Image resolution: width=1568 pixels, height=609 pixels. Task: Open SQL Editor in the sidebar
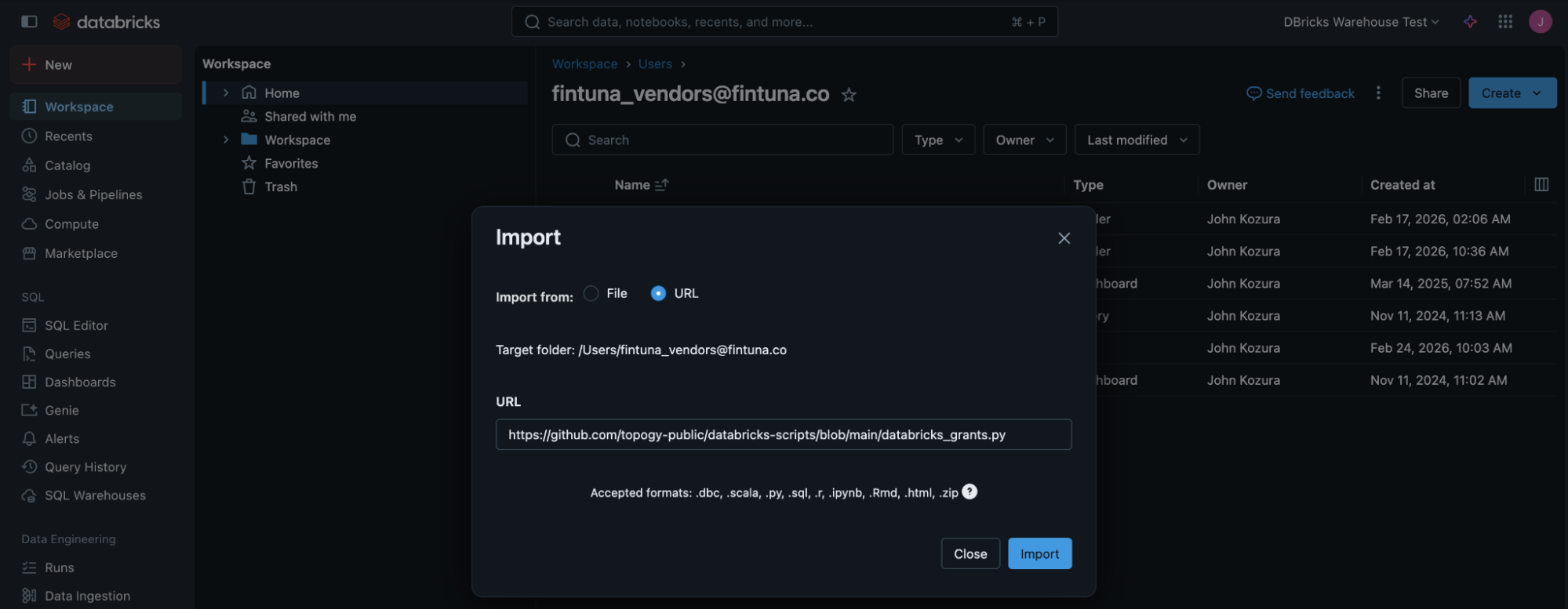click(96, 325)
